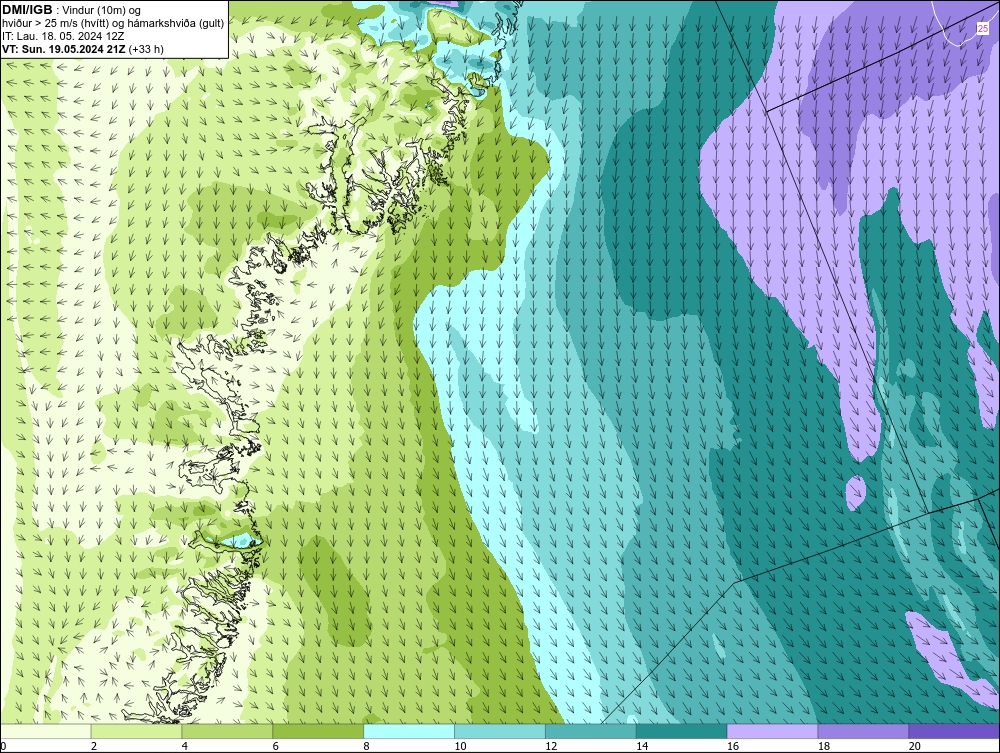This screenshot has height=753, width=1000.
Task: Click the "14" legend scale label
Action: (642, 746)
